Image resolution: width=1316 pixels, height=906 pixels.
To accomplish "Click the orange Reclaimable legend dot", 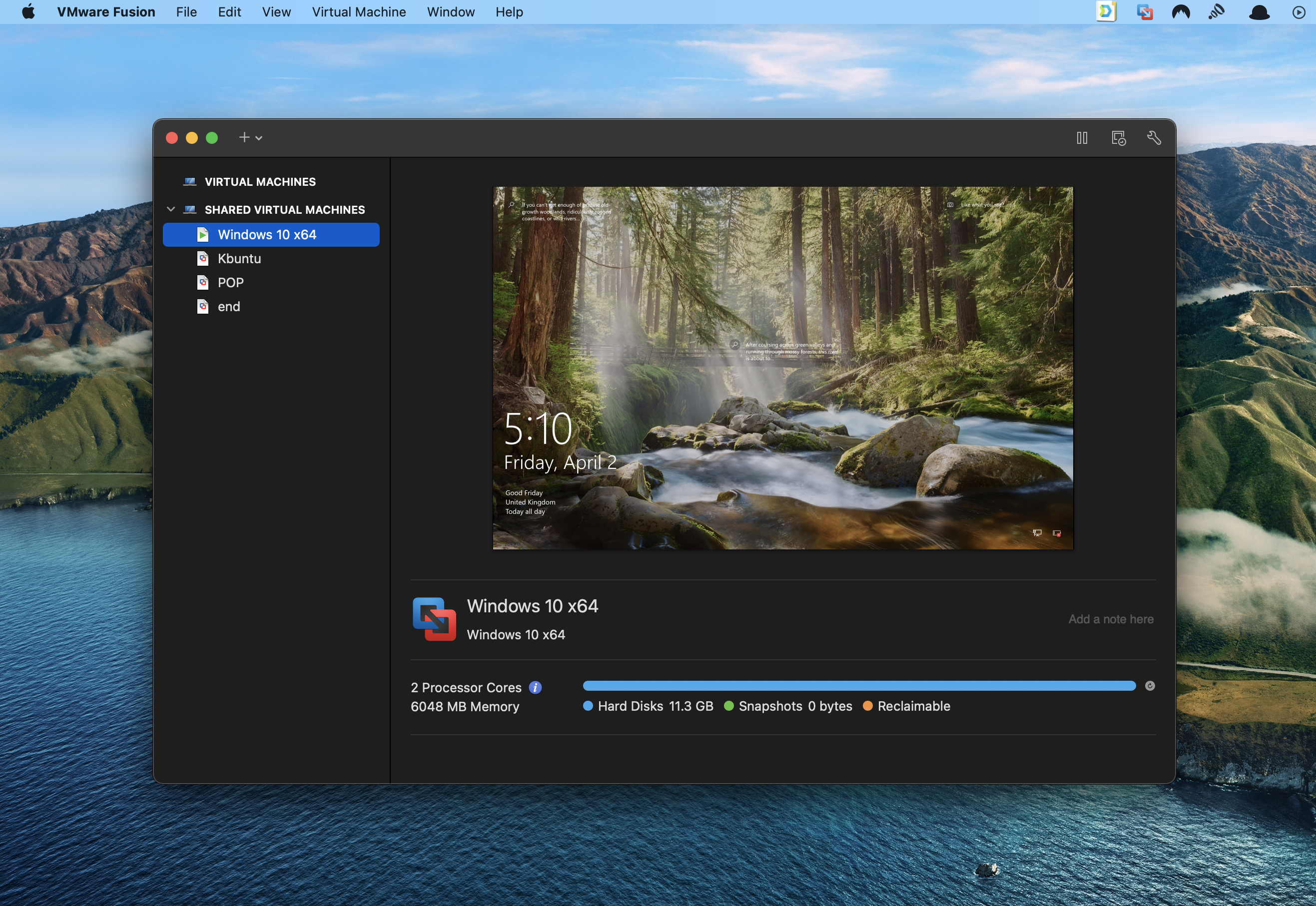I will click(x=867, y=706).
